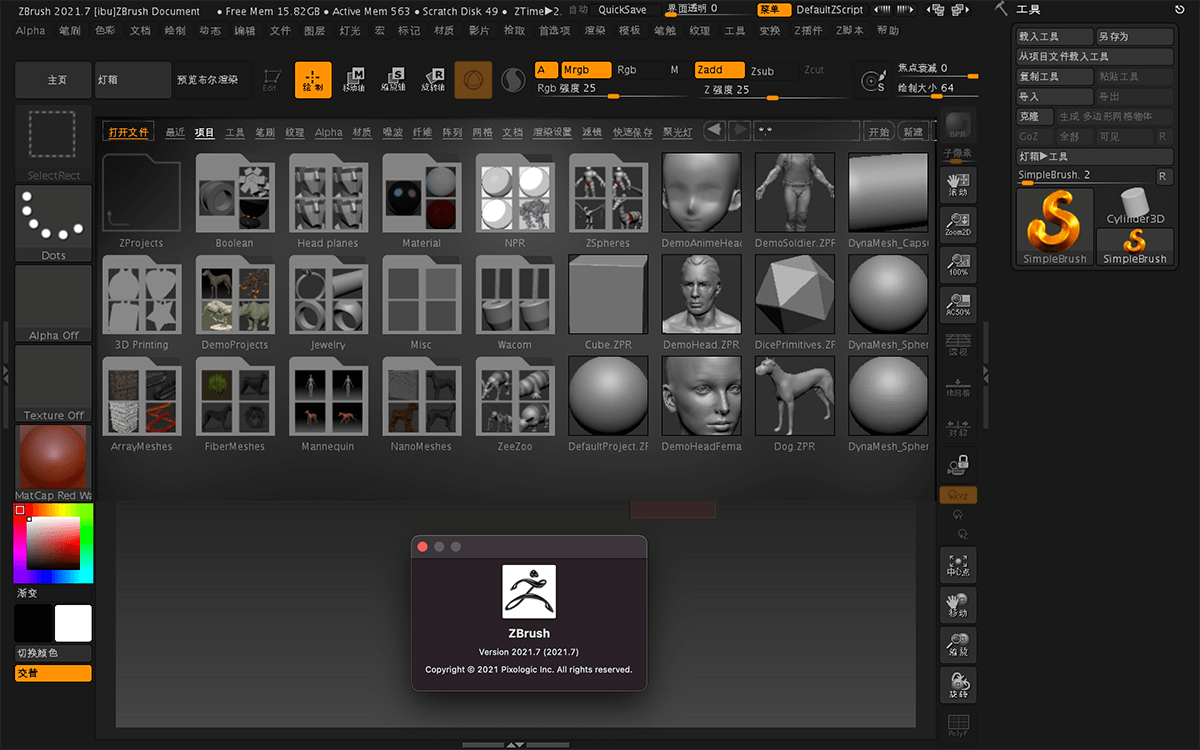Viewport: 1200px width, 750px height.
Task: Click the PolyF polyframe icon
Action: click(x=958, y=726)
